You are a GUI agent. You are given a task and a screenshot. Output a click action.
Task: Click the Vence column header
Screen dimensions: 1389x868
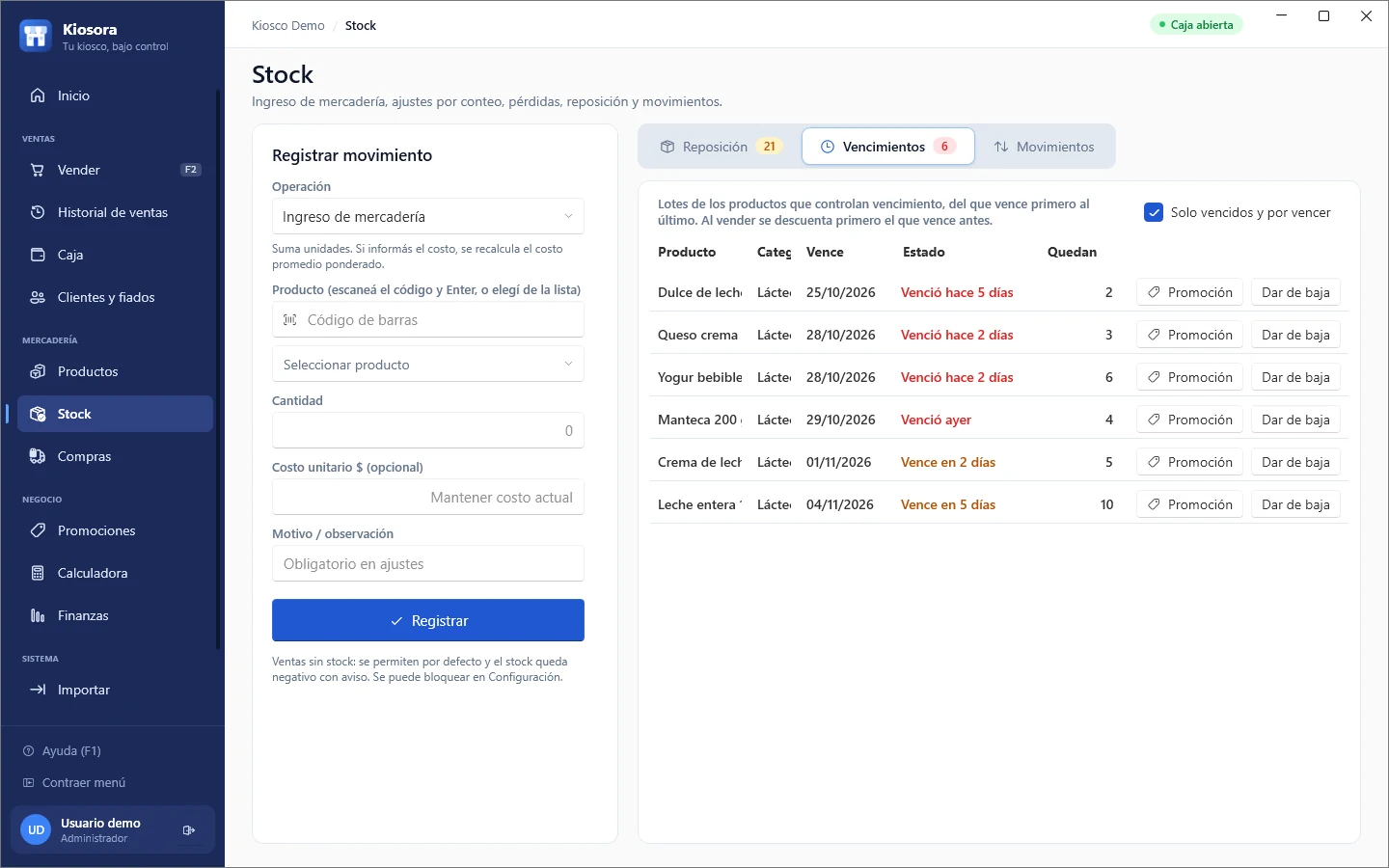[825, 252]
